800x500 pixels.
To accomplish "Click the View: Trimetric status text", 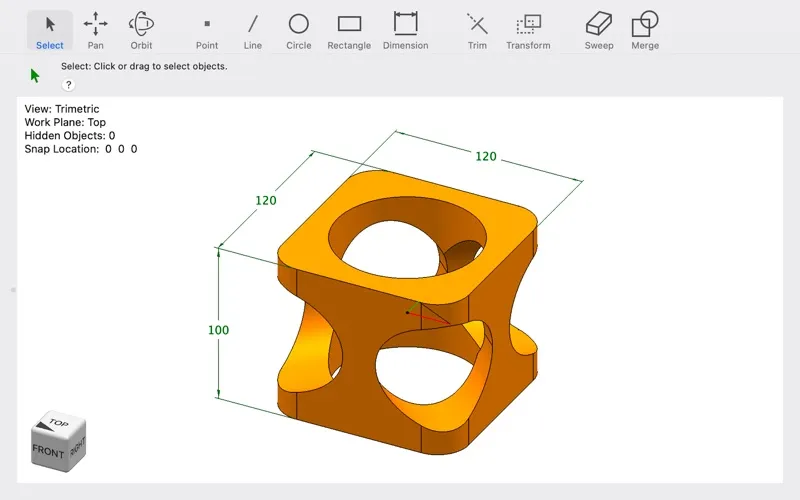I will click(x=62, y=109).
